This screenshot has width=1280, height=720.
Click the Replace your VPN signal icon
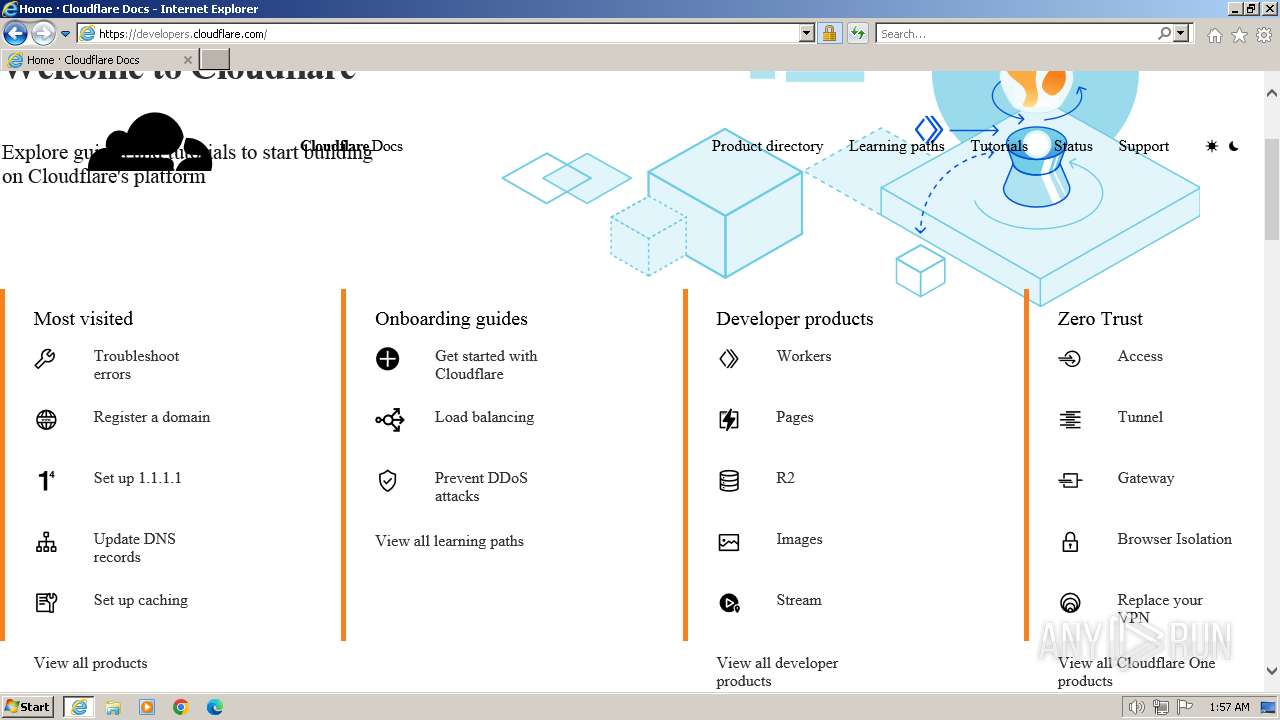pos(1070,603)
